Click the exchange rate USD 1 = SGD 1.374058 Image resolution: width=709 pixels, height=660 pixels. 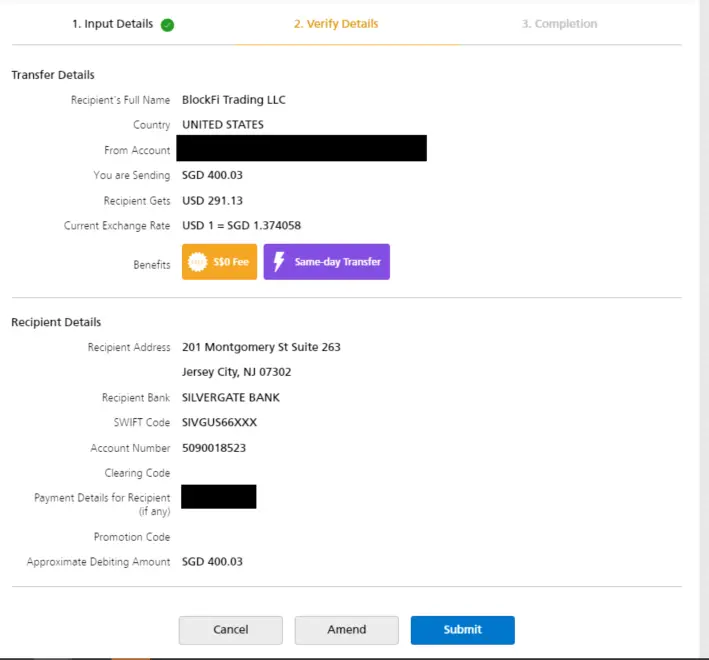[241, 226]
